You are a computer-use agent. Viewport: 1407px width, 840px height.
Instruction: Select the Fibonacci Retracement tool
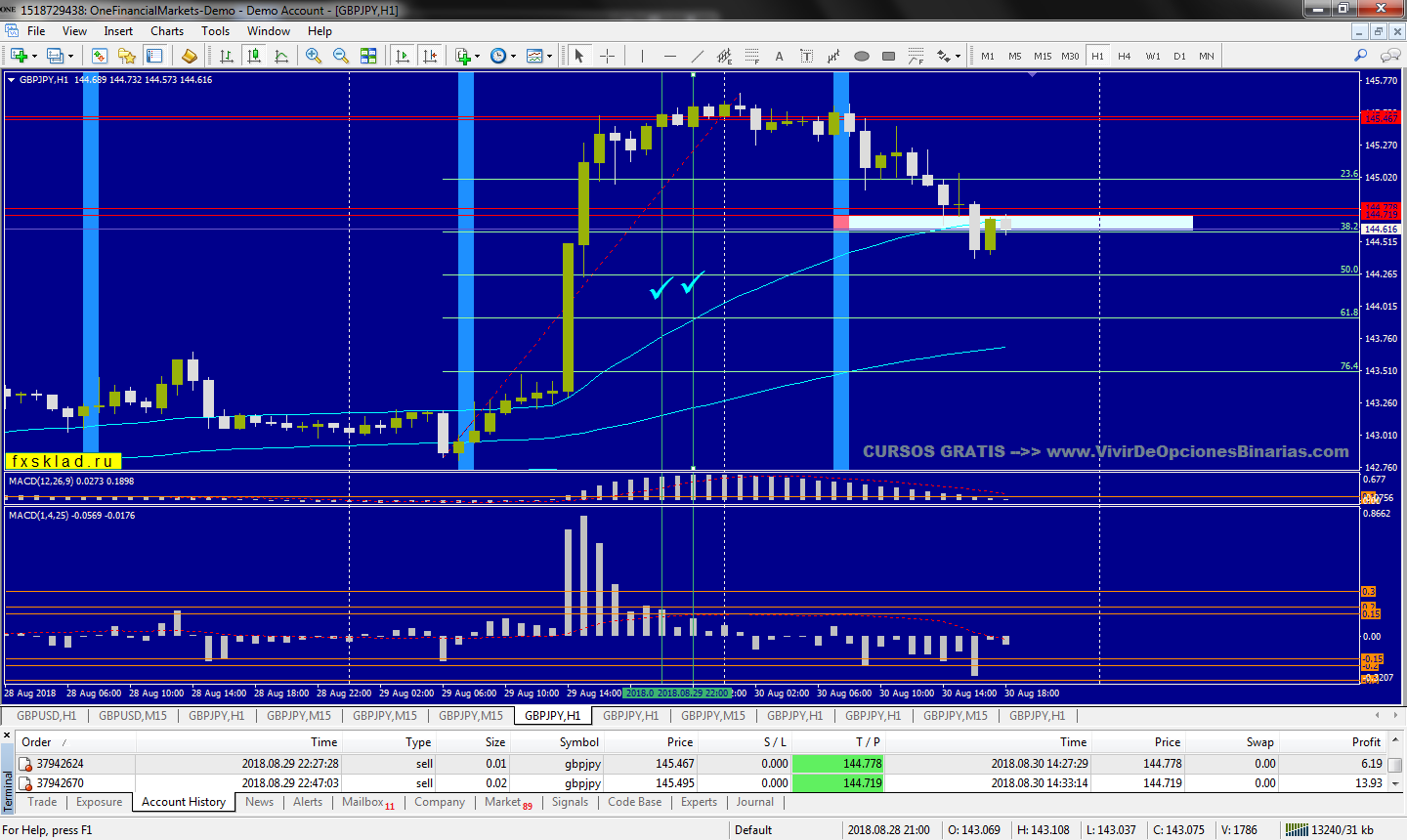[751, 56]
